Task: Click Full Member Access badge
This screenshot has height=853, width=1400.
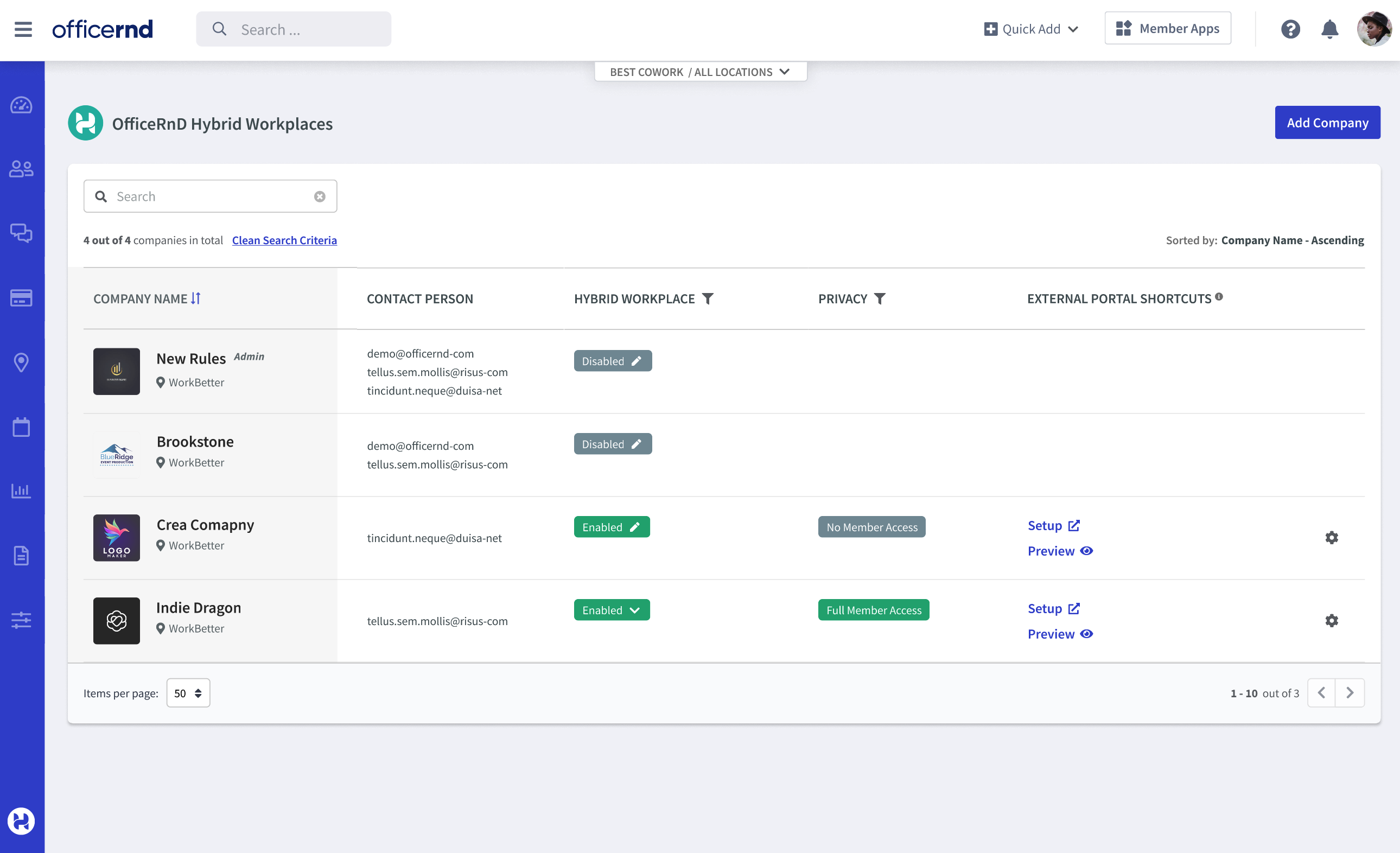Action: point(873,610)
